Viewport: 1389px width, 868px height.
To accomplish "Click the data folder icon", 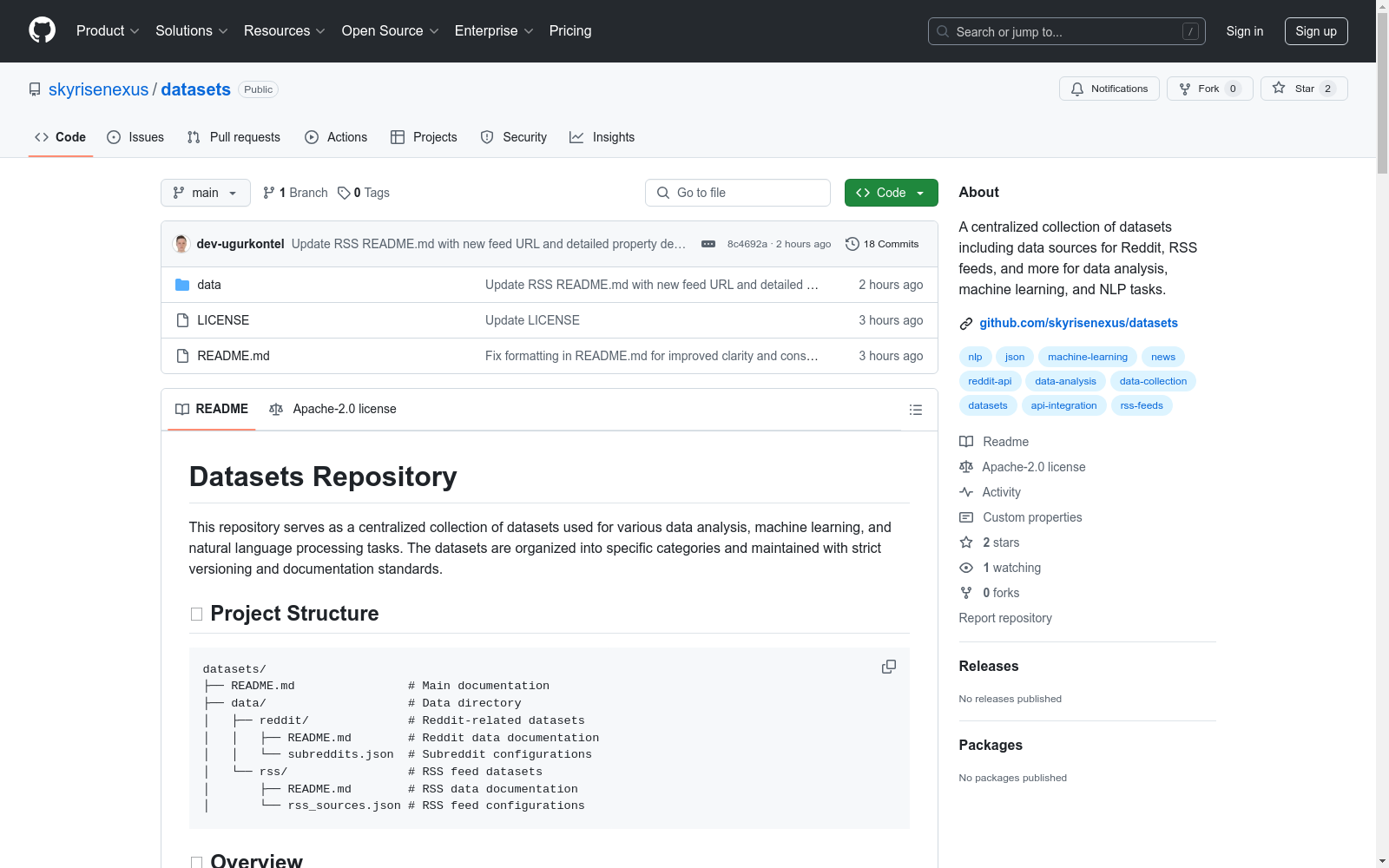I will tap(182, 285).
